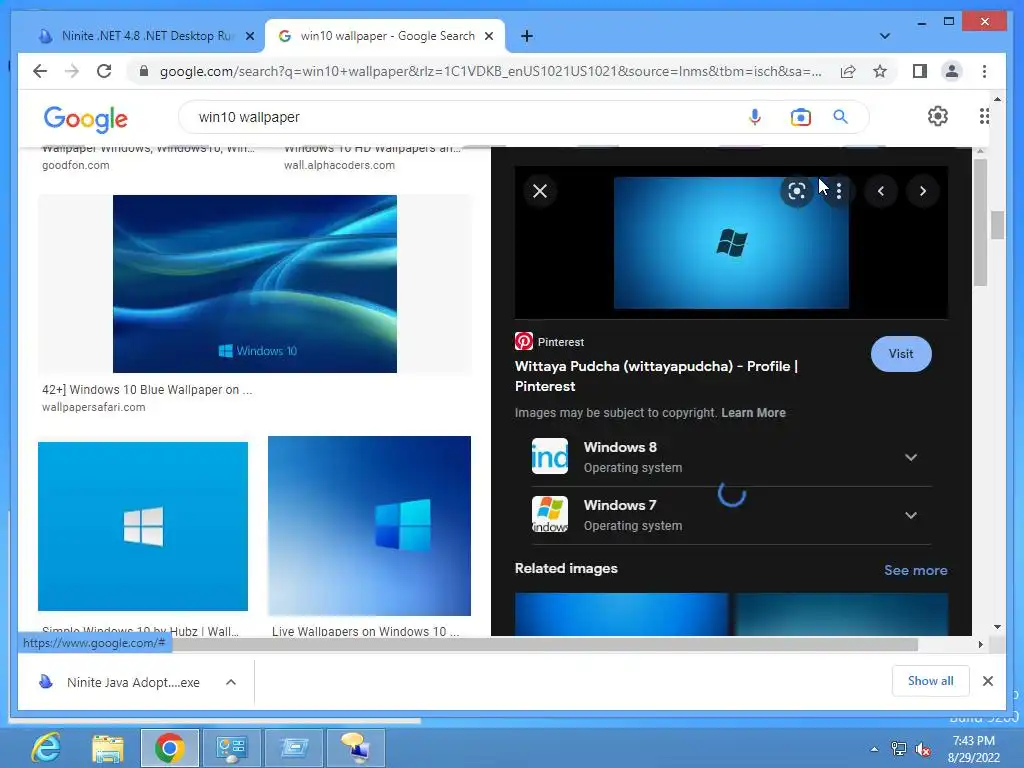The width and height of the screenshot is (1024, 768).
Task: Show hidden system tray icons
Action: (874, 749)
